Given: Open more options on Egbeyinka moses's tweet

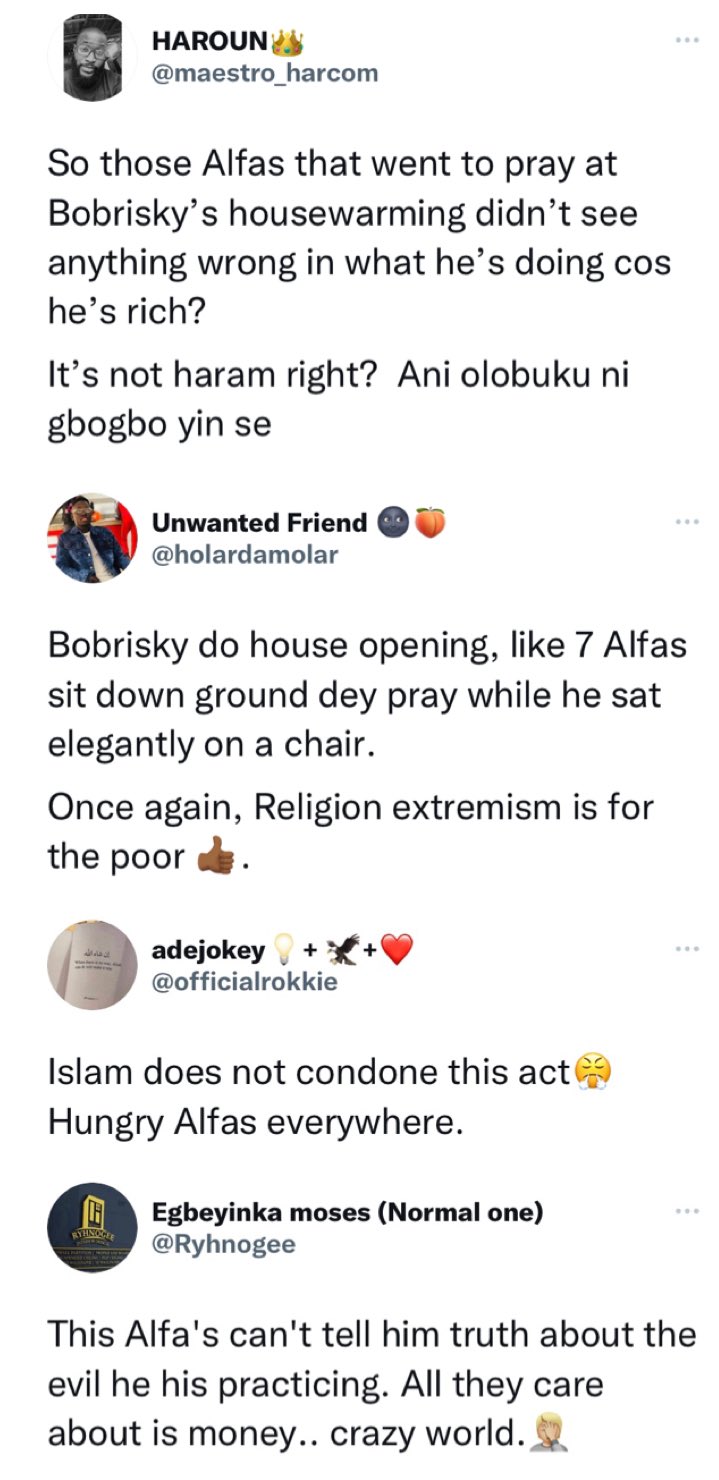Looking at the screenshot, I should coord(685,1211).
